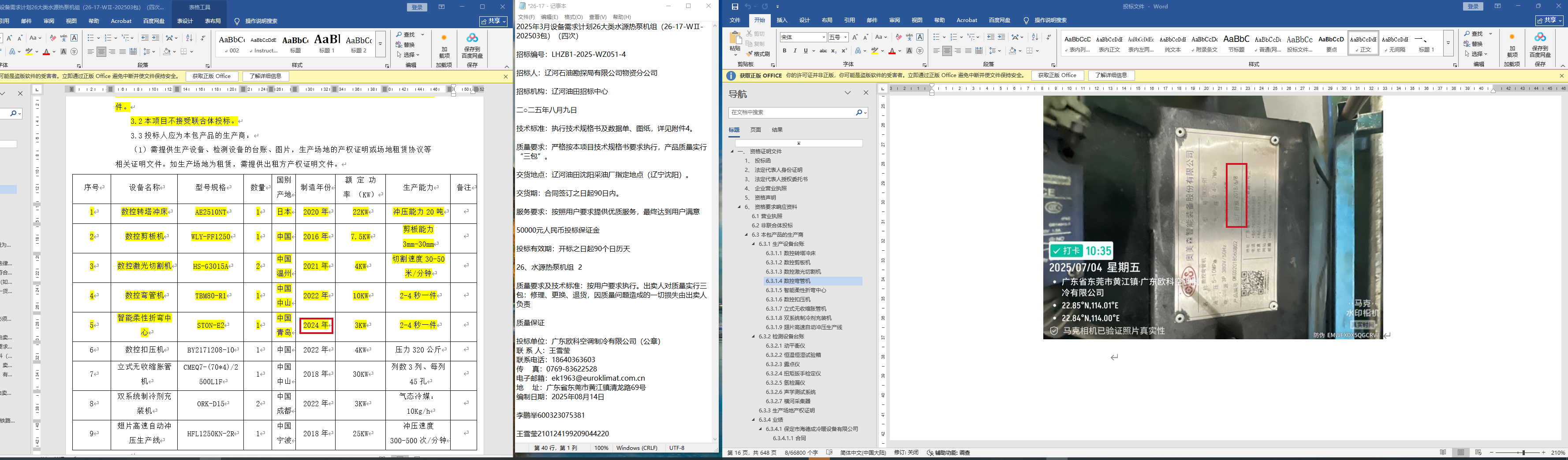Click Enclosed Character icon in right Word window
1568x460 pixels.
coord(920,51)
